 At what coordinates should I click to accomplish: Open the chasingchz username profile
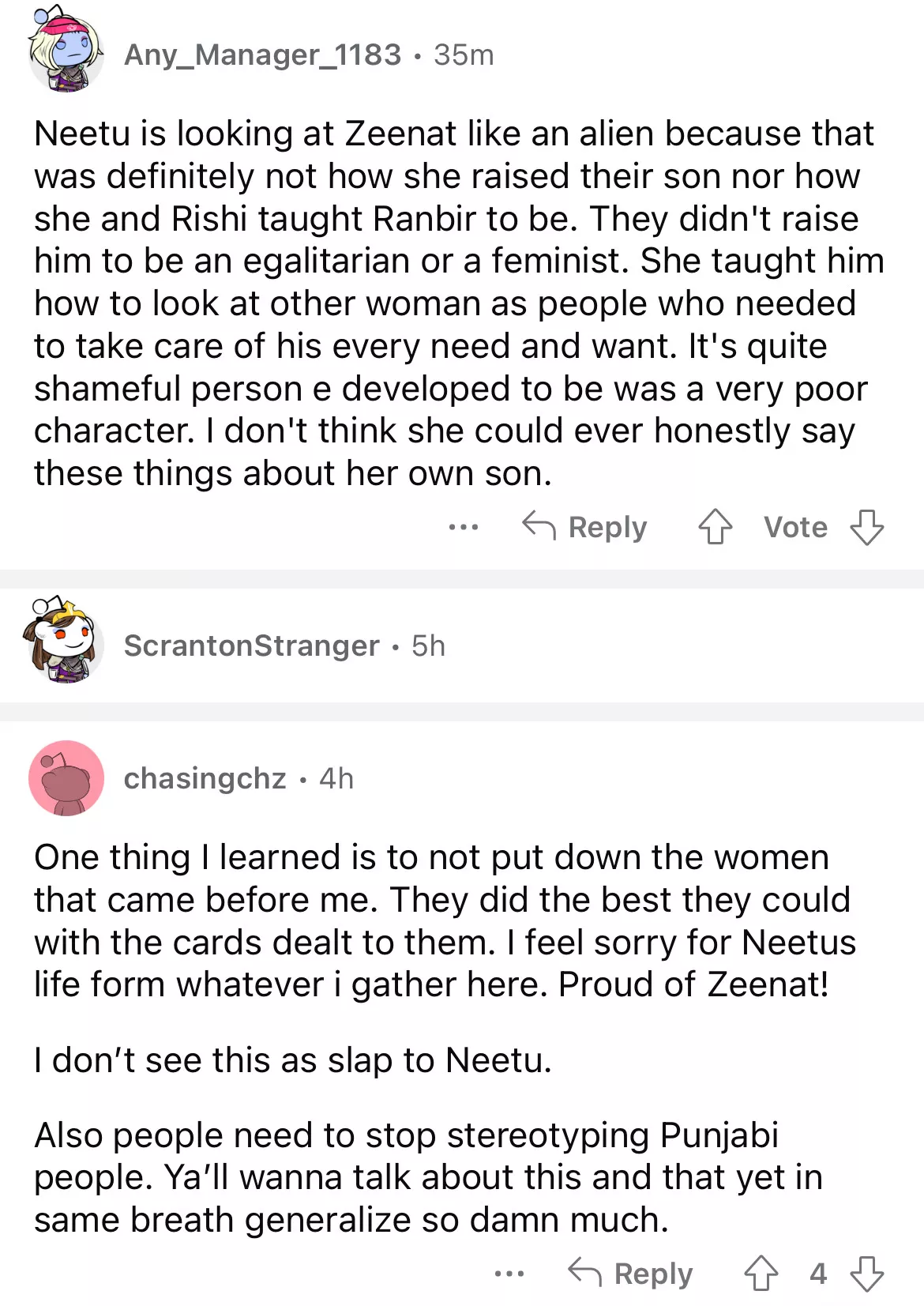[205, 778]
